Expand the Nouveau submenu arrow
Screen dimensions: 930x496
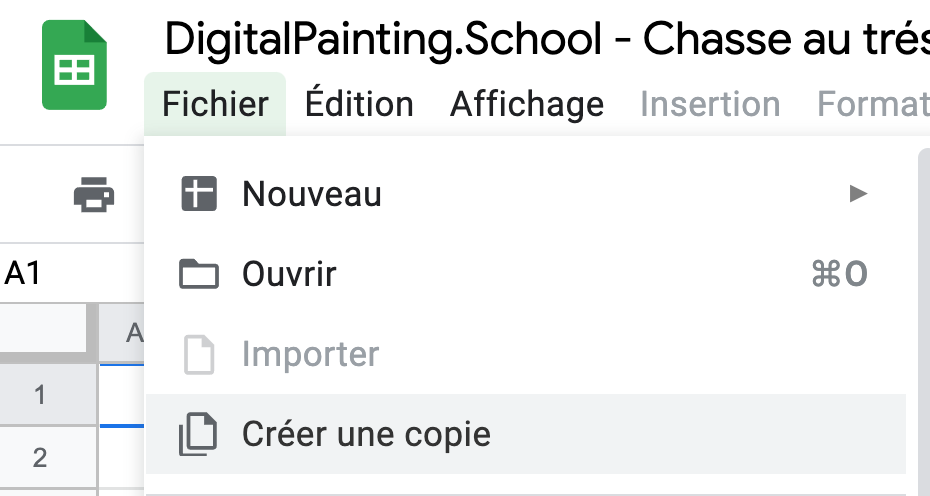[857, 194]
